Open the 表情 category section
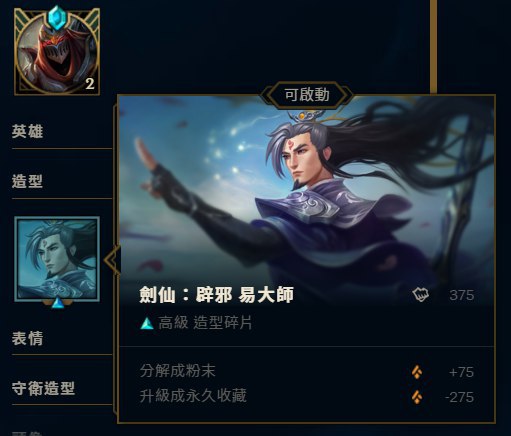This screenshot has height=436, width=511. (28, 338)
